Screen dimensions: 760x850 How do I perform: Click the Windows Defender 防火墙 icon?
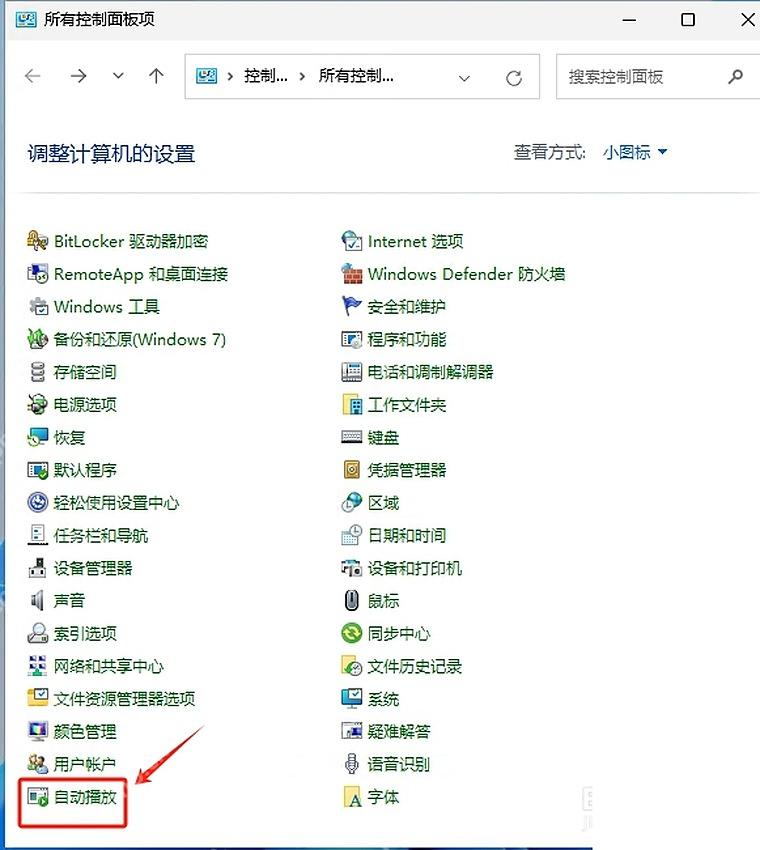tap(351, 274)
